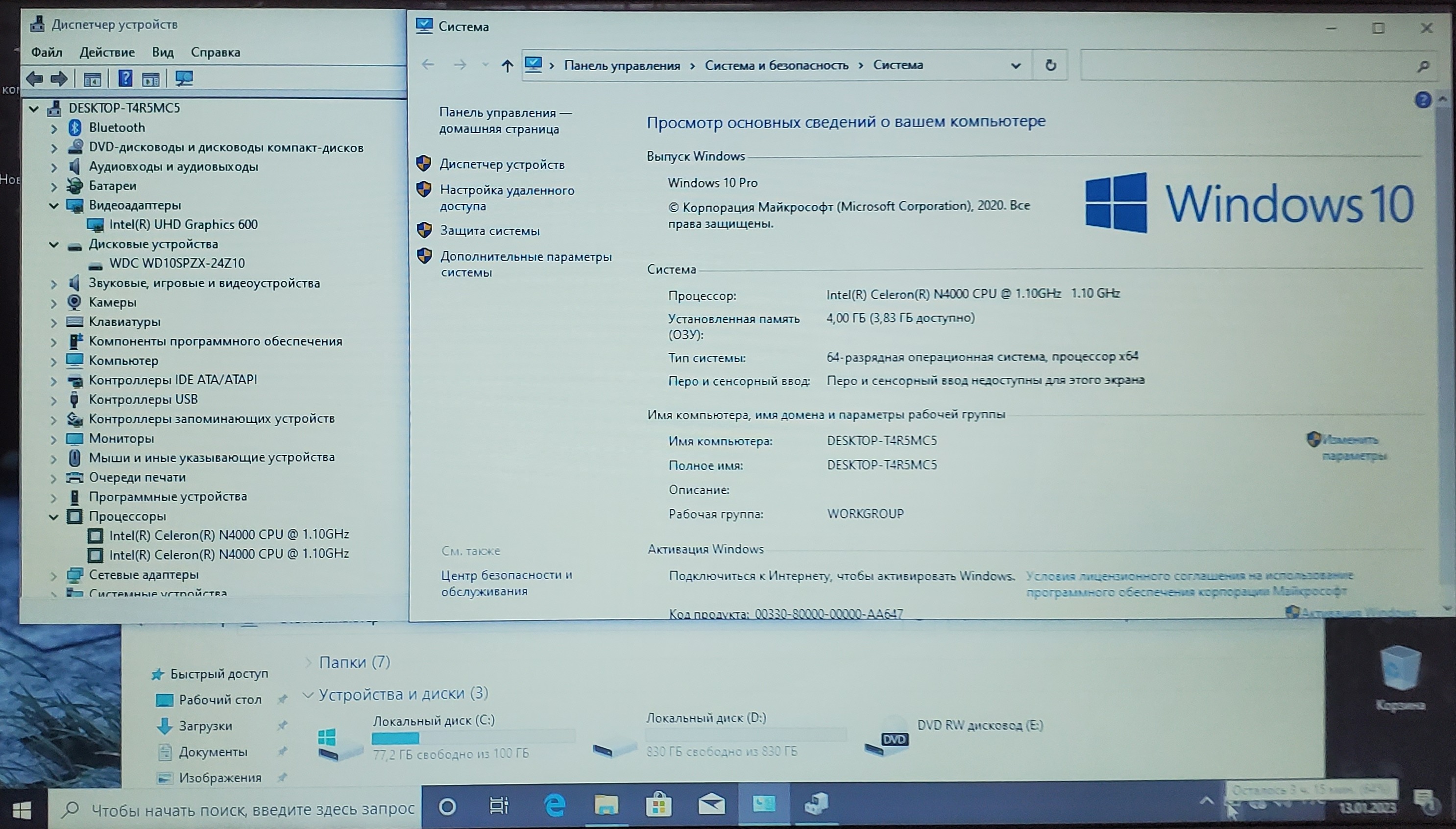Open the Mail app from taskbar
Image resolution: width=1456 pixels, height=829 pixels.
(x=711, y=805)
